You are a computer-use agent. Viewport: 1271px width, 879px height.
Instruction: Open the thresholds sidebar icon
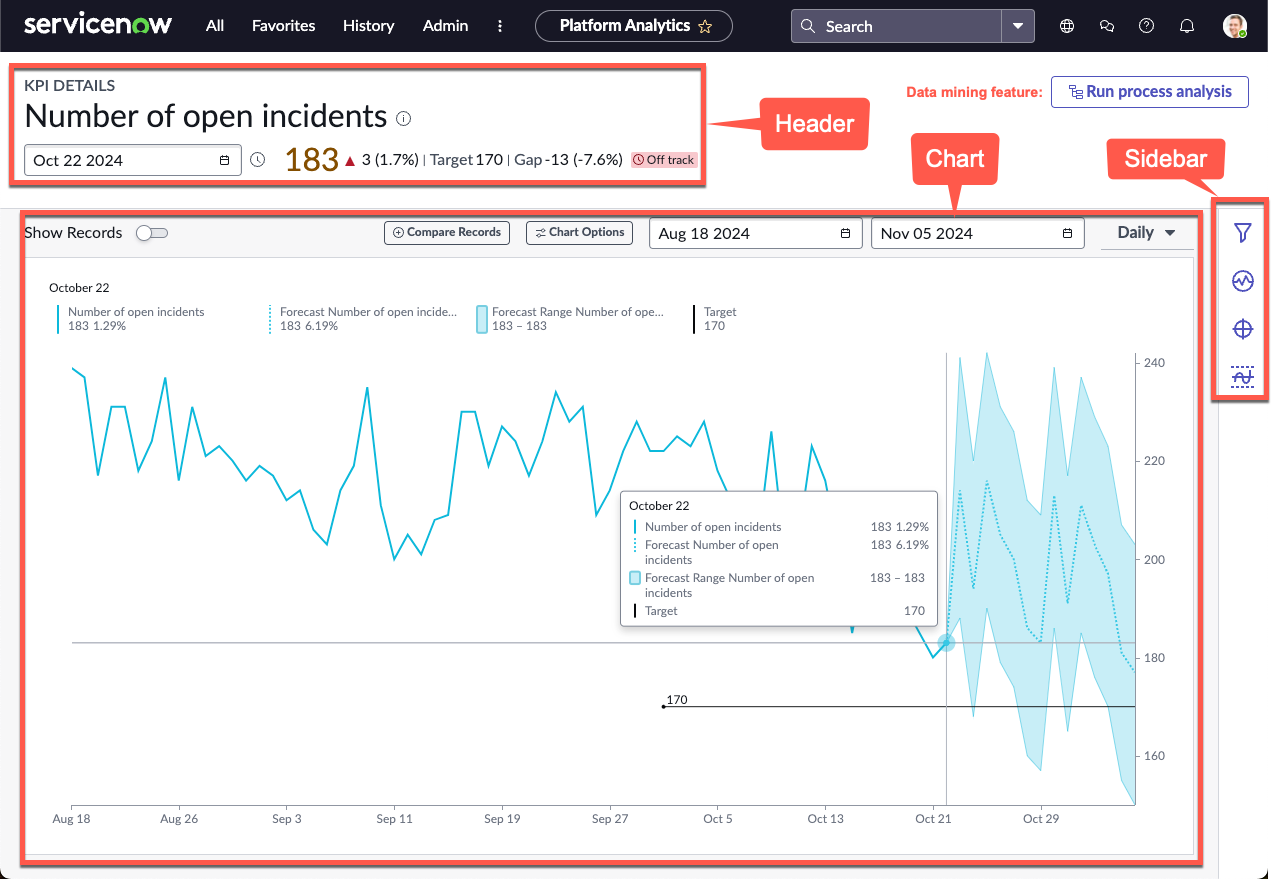[x=1242, y=377]
